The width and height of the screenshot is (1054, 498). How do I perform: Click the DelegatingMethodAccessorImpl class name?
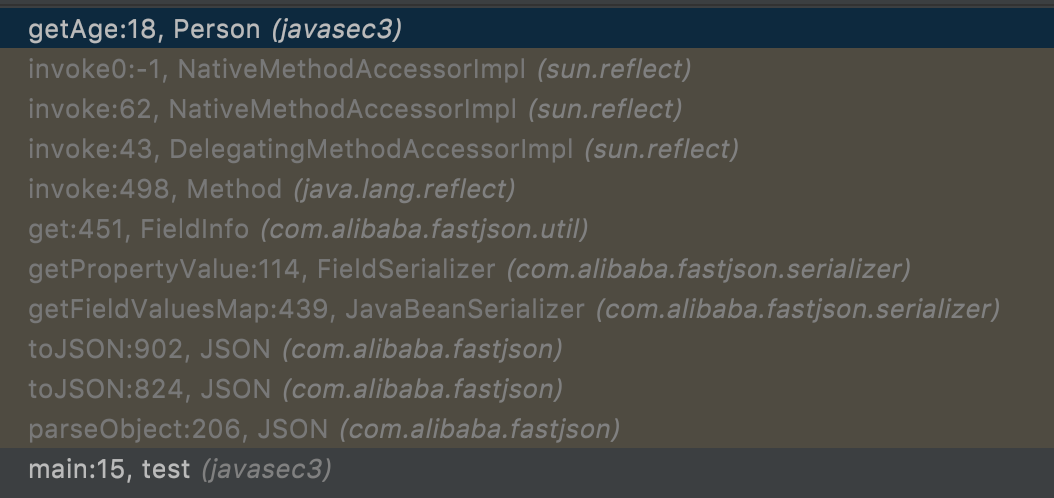tap(371, 149)
